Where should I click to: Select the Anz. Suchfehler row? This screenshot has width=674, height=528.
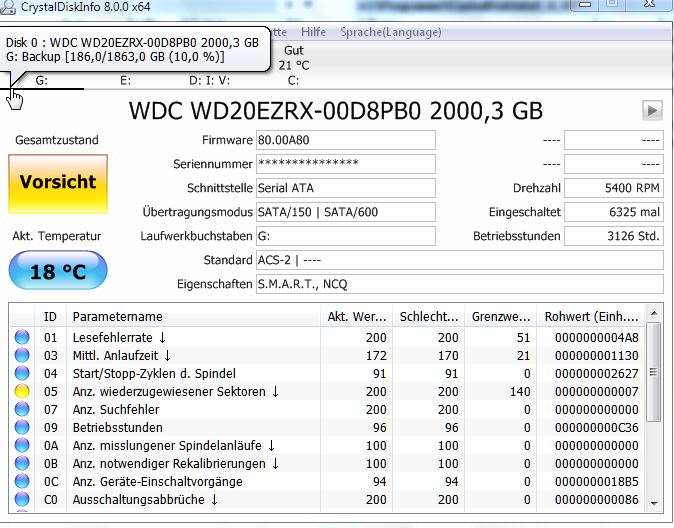pyautogui.click(x=116, y=410)
